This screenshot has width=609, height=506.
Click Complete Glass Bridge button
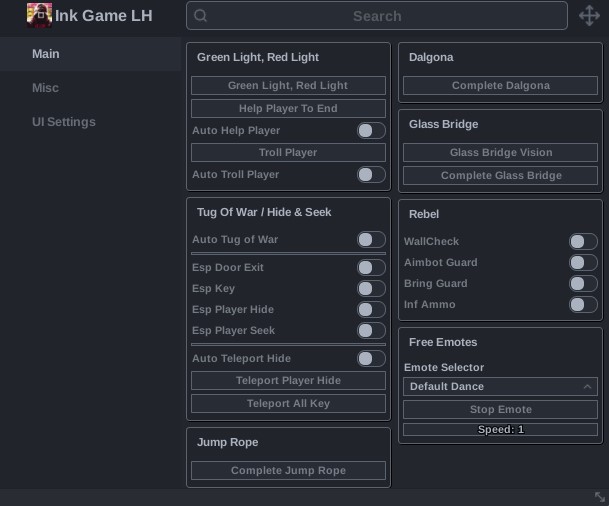500,176
